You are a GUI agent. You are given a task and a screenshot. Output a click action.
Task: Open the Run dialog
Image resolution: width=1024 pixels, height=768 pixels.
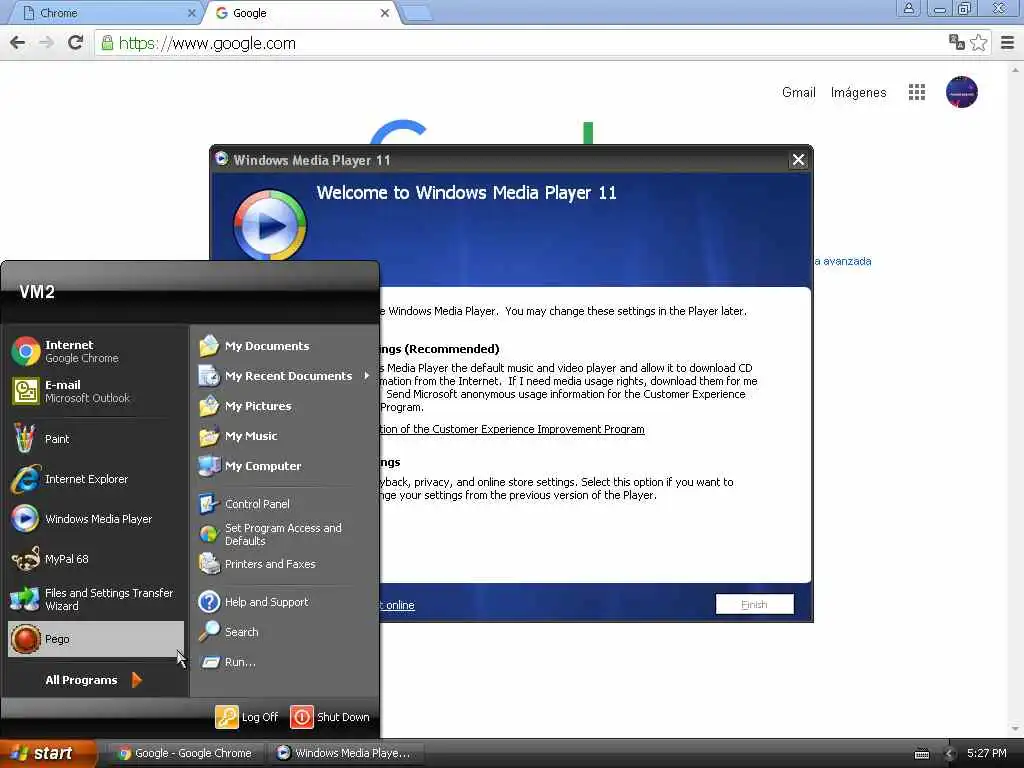284,662
